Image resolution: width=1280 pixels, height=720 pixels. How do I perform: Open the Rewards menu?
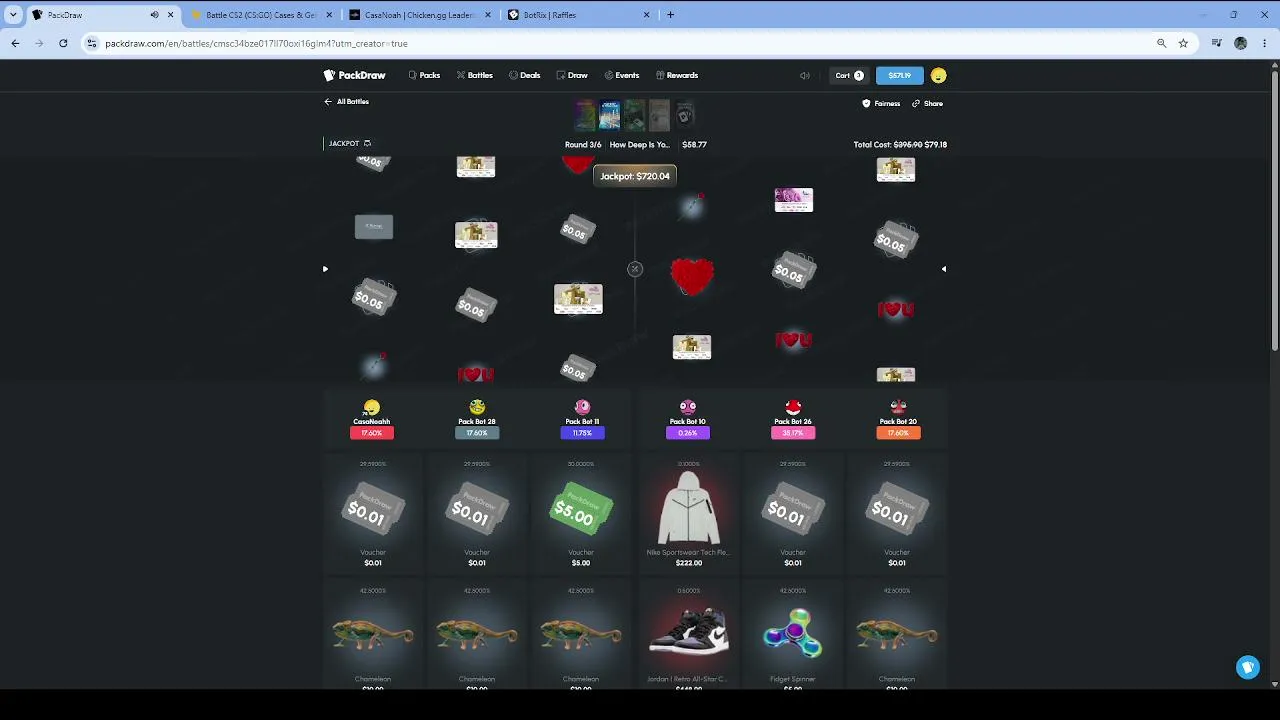(677, 75)
